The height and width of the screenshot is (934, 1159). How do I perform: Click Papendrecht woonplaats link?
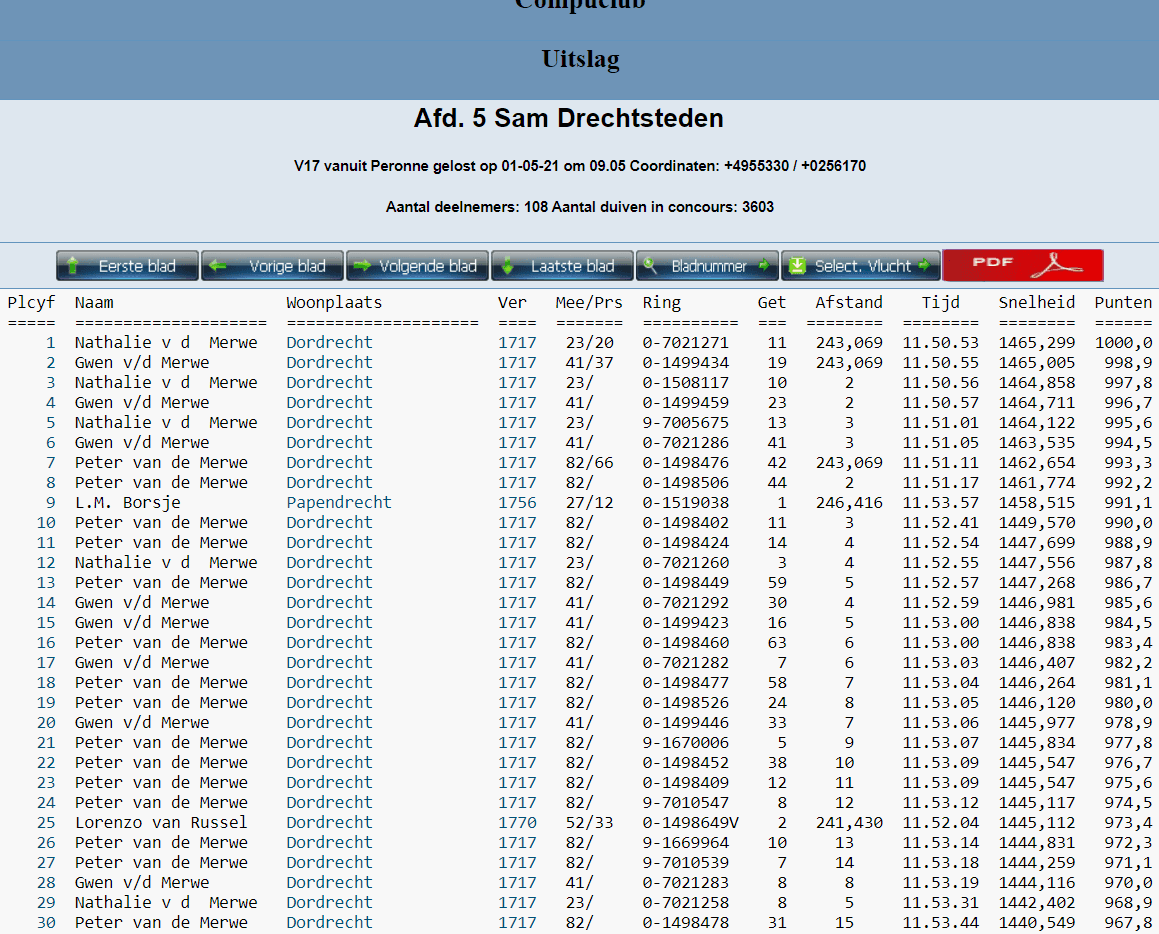pos(339,502)
